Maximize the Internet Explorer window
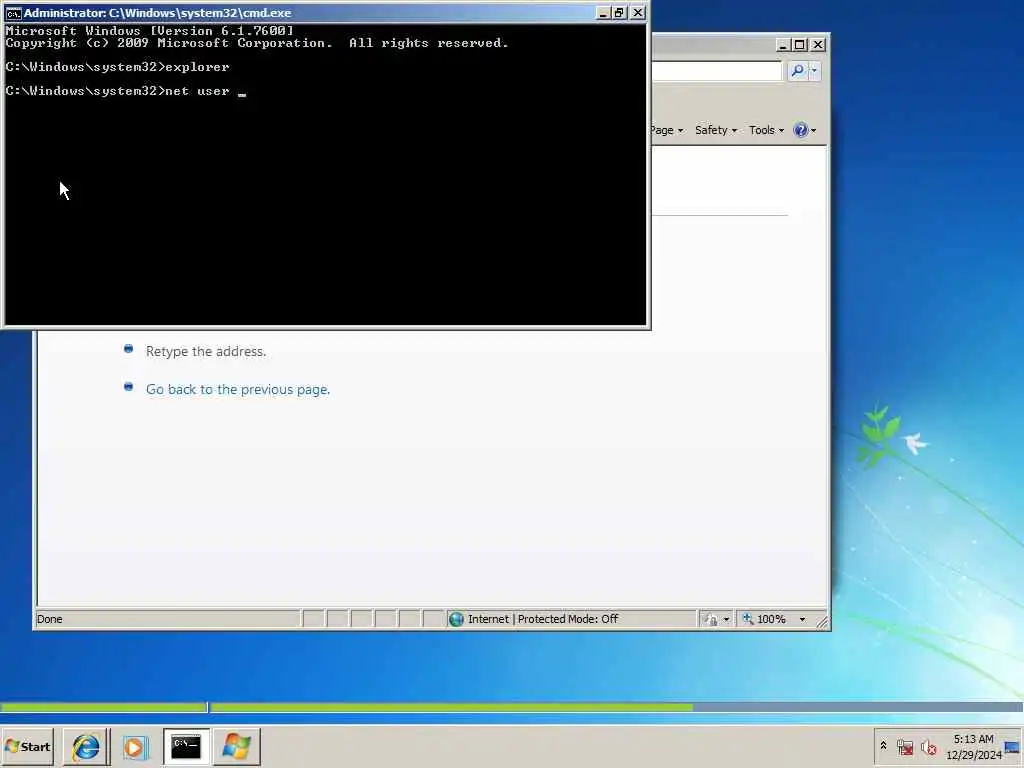Viewport: 1024px width, 768px height. [799, 45]
